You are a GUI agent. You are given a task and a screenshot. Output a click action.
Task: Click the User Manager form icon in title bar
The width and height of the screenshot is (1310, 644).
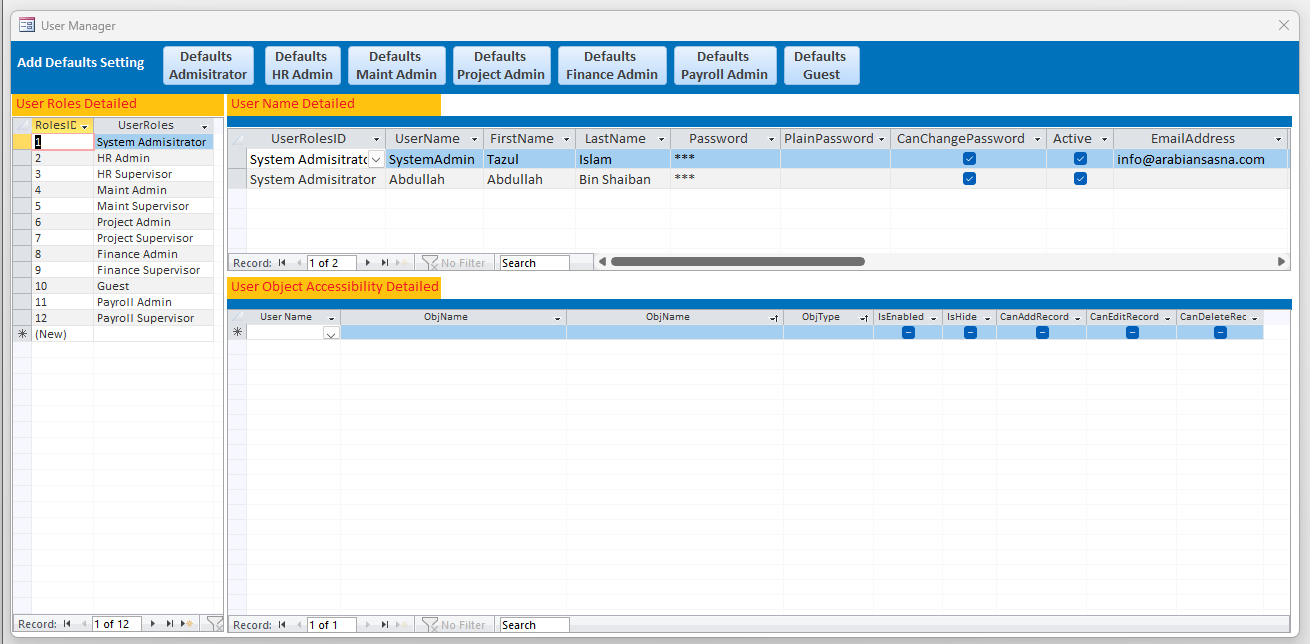27,25
